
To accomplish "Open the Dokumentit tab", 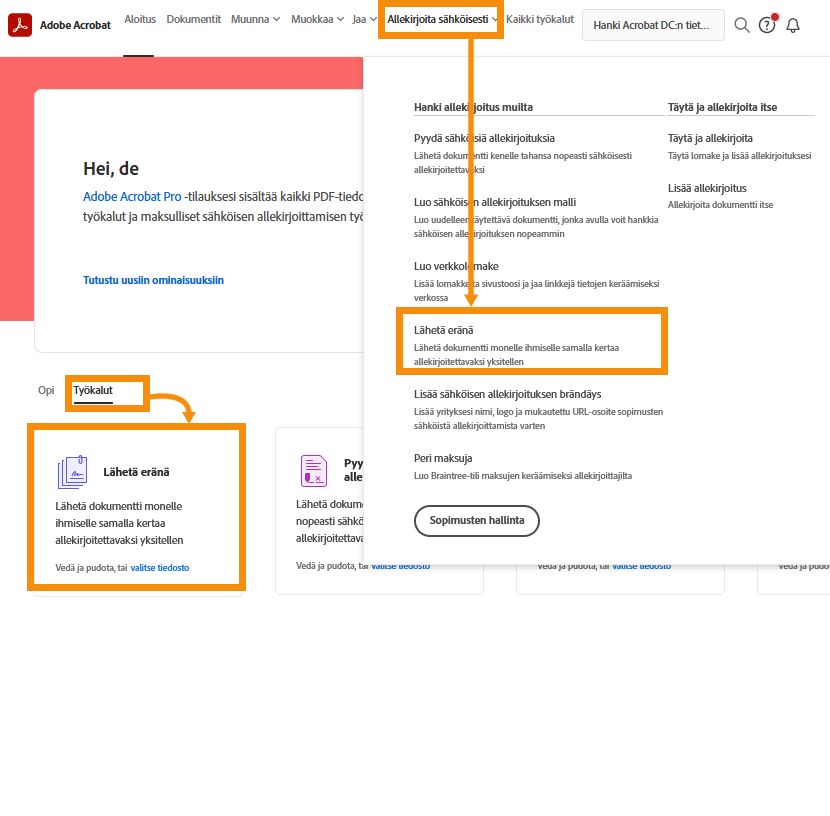I will [193, 20].
